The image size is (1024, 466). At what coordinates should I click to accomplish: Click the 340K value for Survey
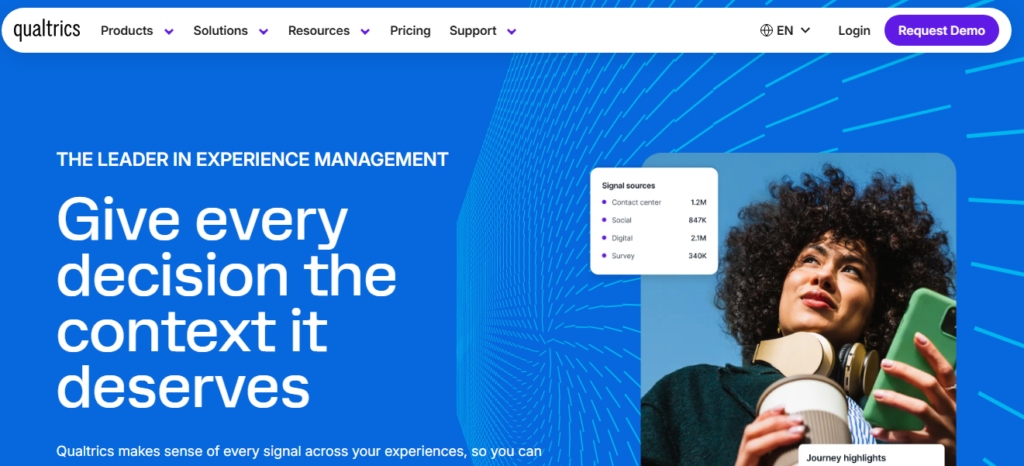coord(697,256)
